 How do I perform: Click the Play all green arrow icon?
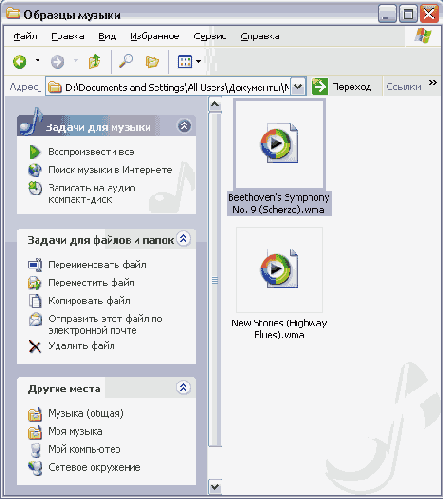point(35,152)
